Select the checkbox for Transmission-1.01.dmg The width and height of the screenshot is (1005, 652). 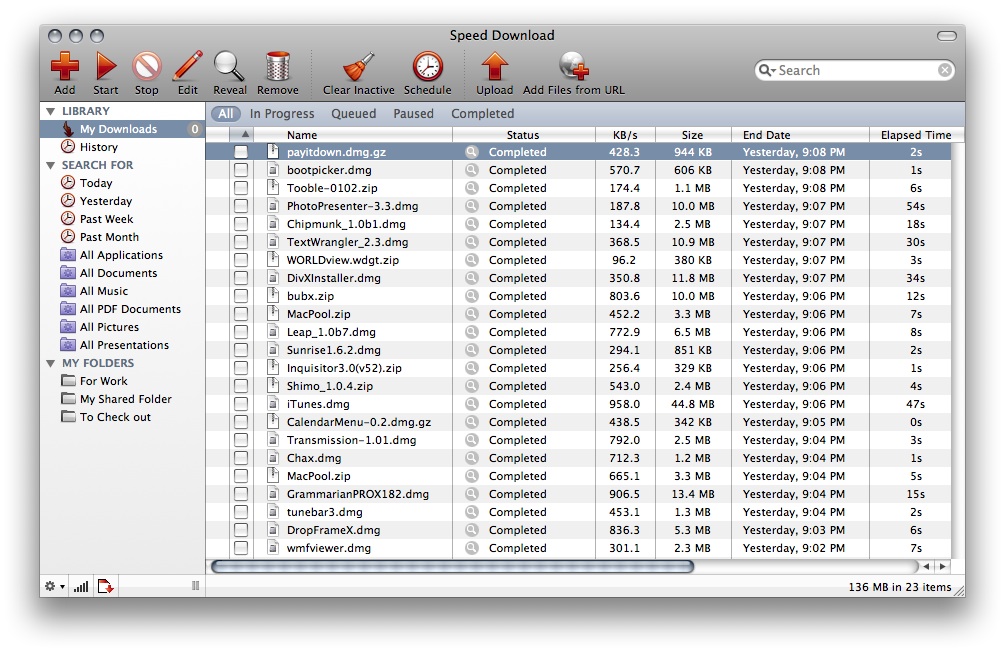point(241,440)
